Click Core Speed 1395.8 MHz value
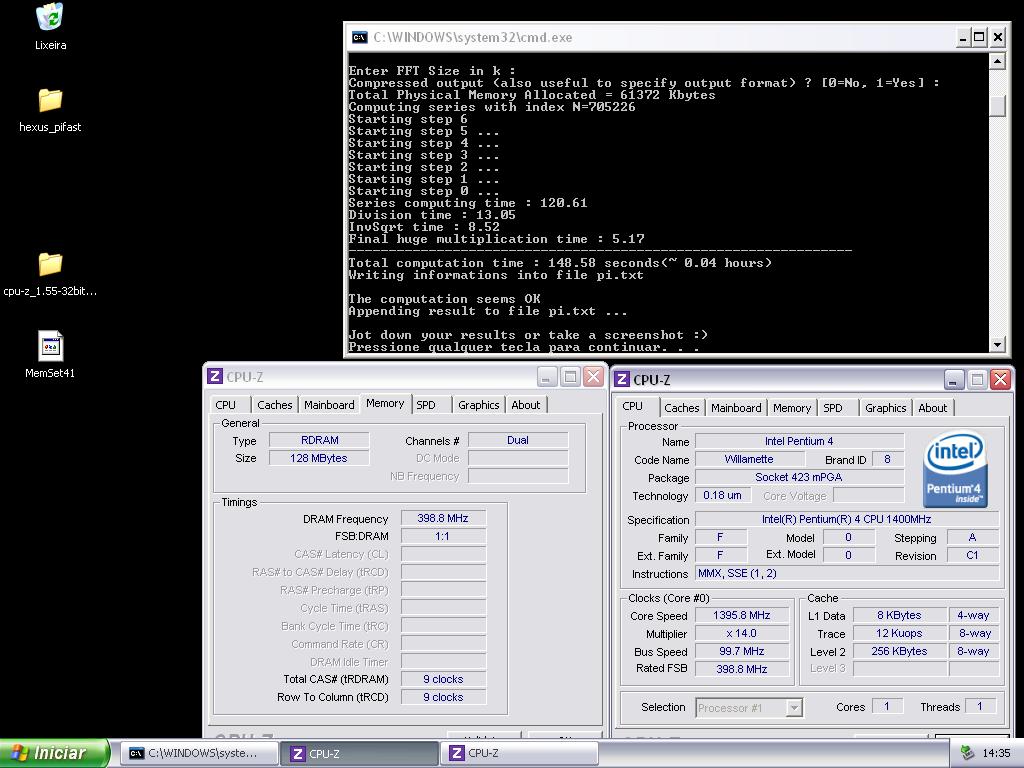1024x768 pixels. point(742,615)
